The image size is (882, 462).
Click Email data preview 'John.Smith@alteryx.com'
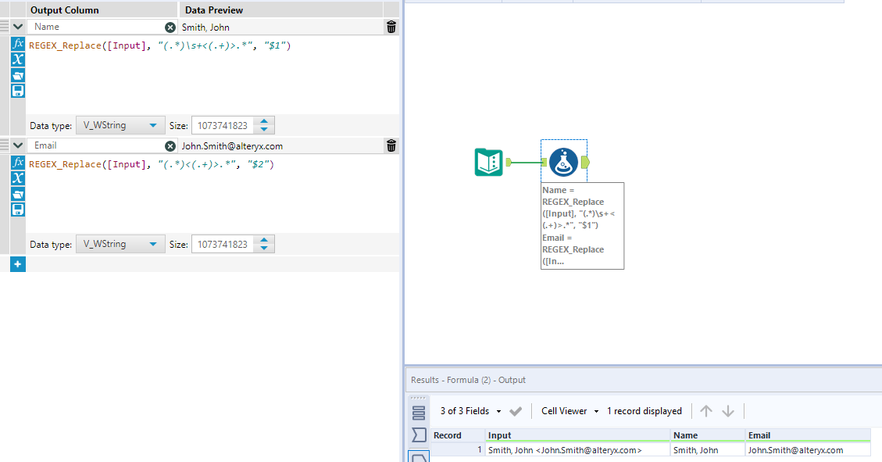pos(232,146)
